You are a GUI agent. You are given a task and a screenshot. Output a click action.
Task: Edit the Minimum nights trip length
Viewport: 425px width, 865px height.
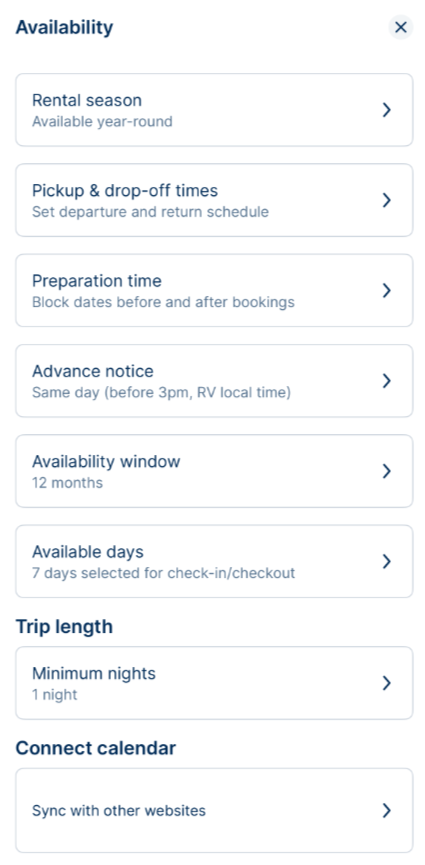point(214,683)
